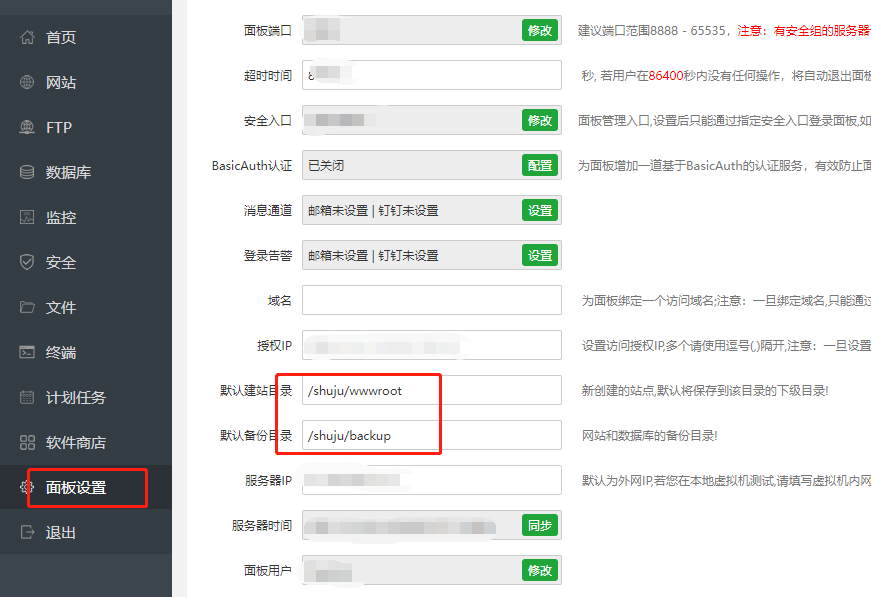Click the 默认备份目录 field /shuju/backup

coord(432,435)
